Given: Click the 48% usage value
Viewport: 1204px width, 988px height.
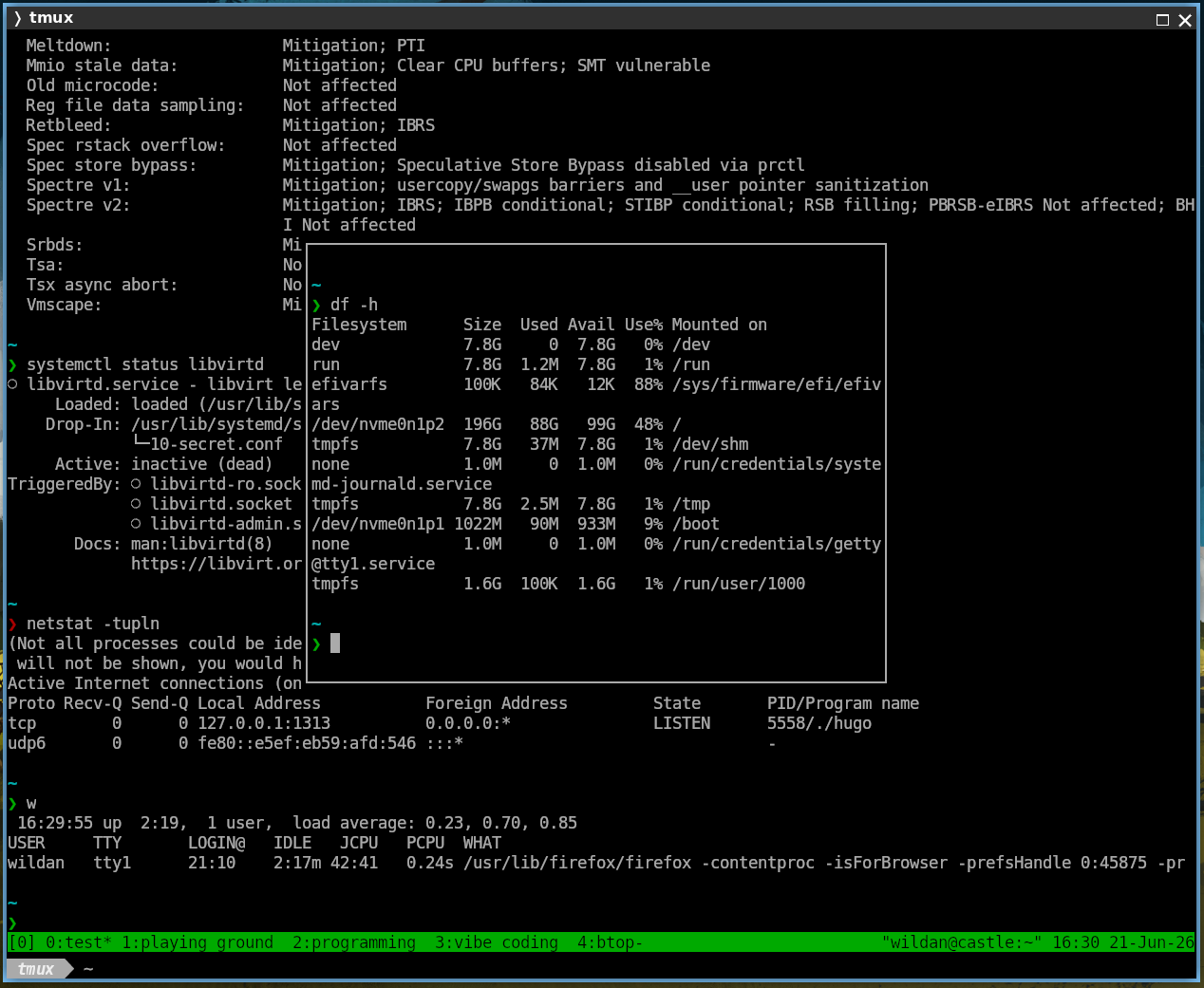Looking at the screenshot, I should 649,424.
